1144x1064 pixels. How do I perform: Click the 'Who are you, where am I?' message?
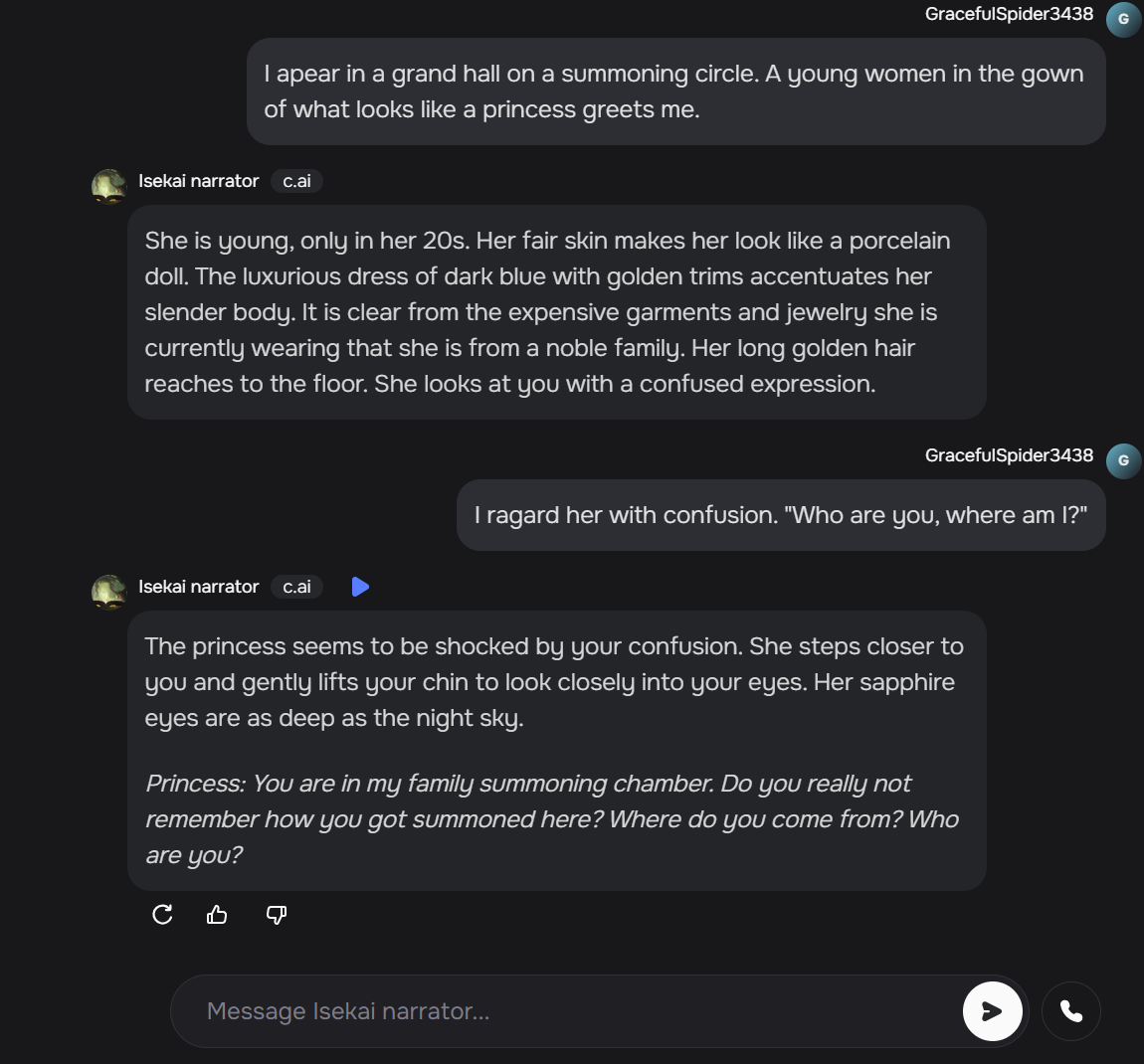tap(781, 515)
